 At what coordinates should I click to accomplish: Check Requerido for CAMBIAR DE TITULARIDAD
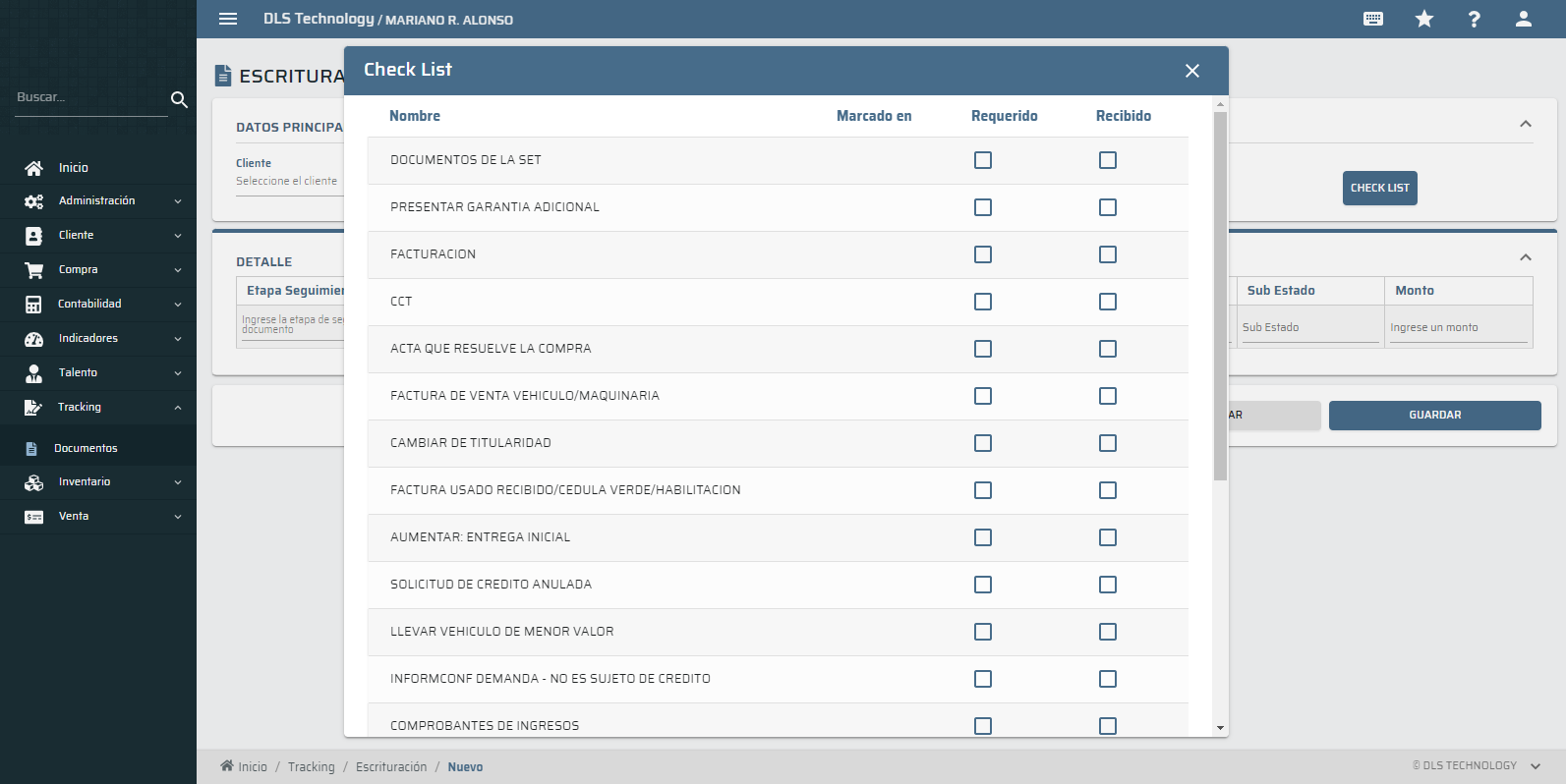[983, 443]
